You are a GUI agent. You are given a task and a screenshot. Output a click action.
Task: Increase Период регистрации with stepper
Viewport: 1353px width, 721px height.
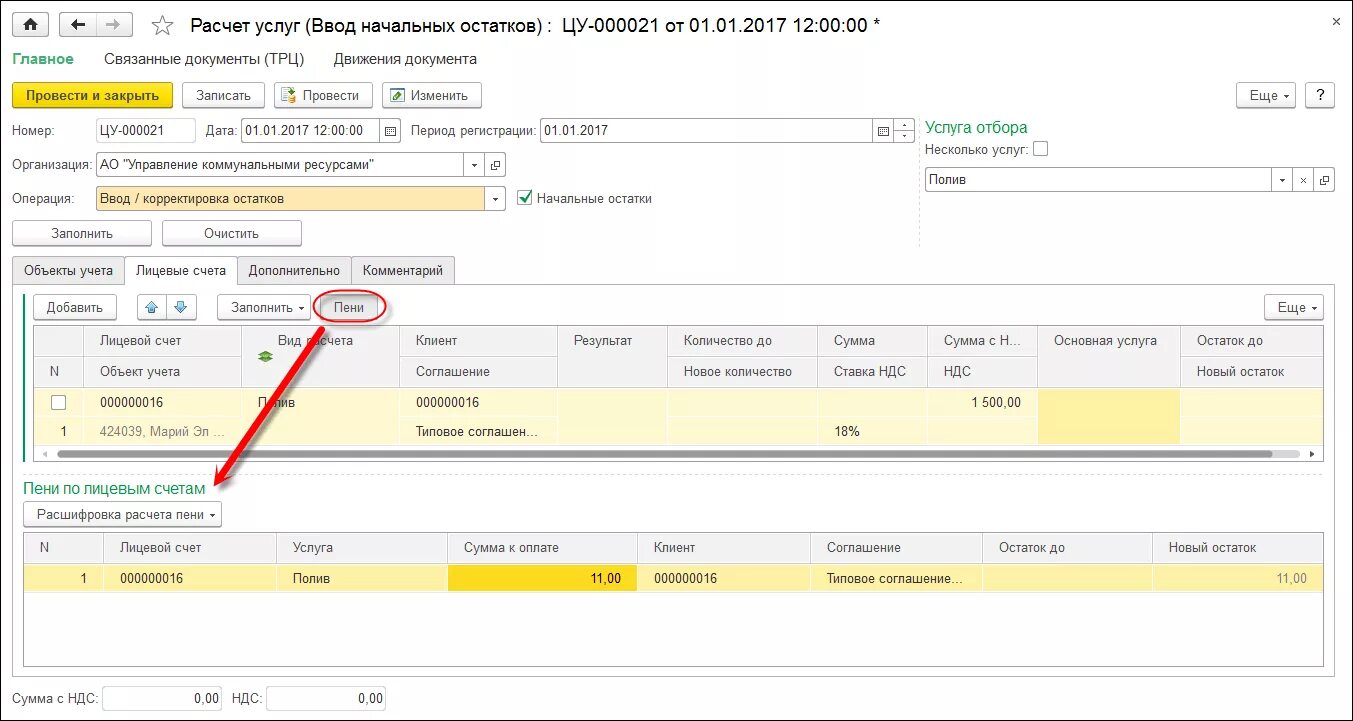coord(904,125)
